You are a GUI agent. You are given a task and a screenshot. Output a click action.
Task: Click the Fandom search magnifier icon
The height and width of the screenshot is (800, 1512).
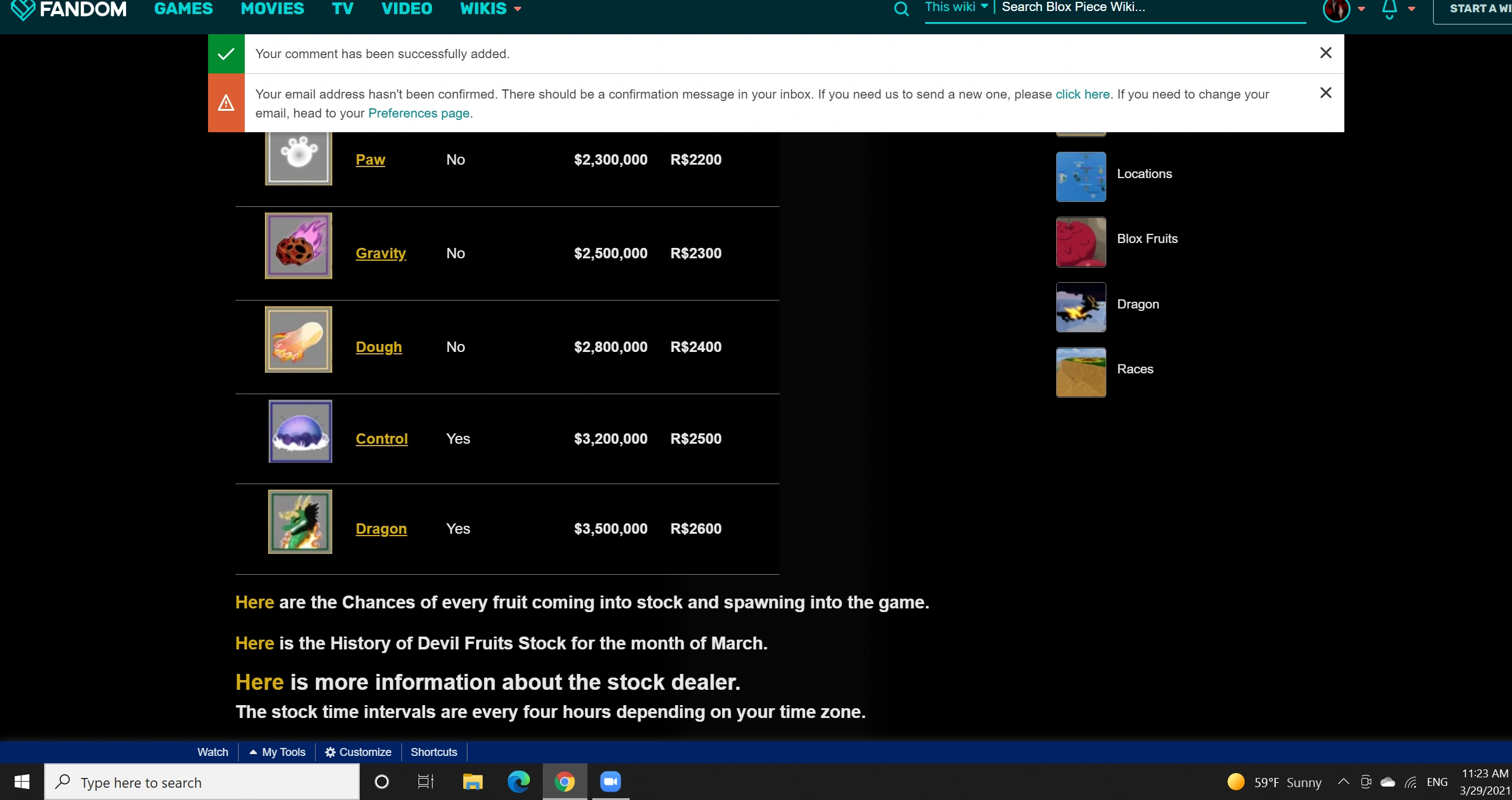pyautogui.click(x=901, y=9)
